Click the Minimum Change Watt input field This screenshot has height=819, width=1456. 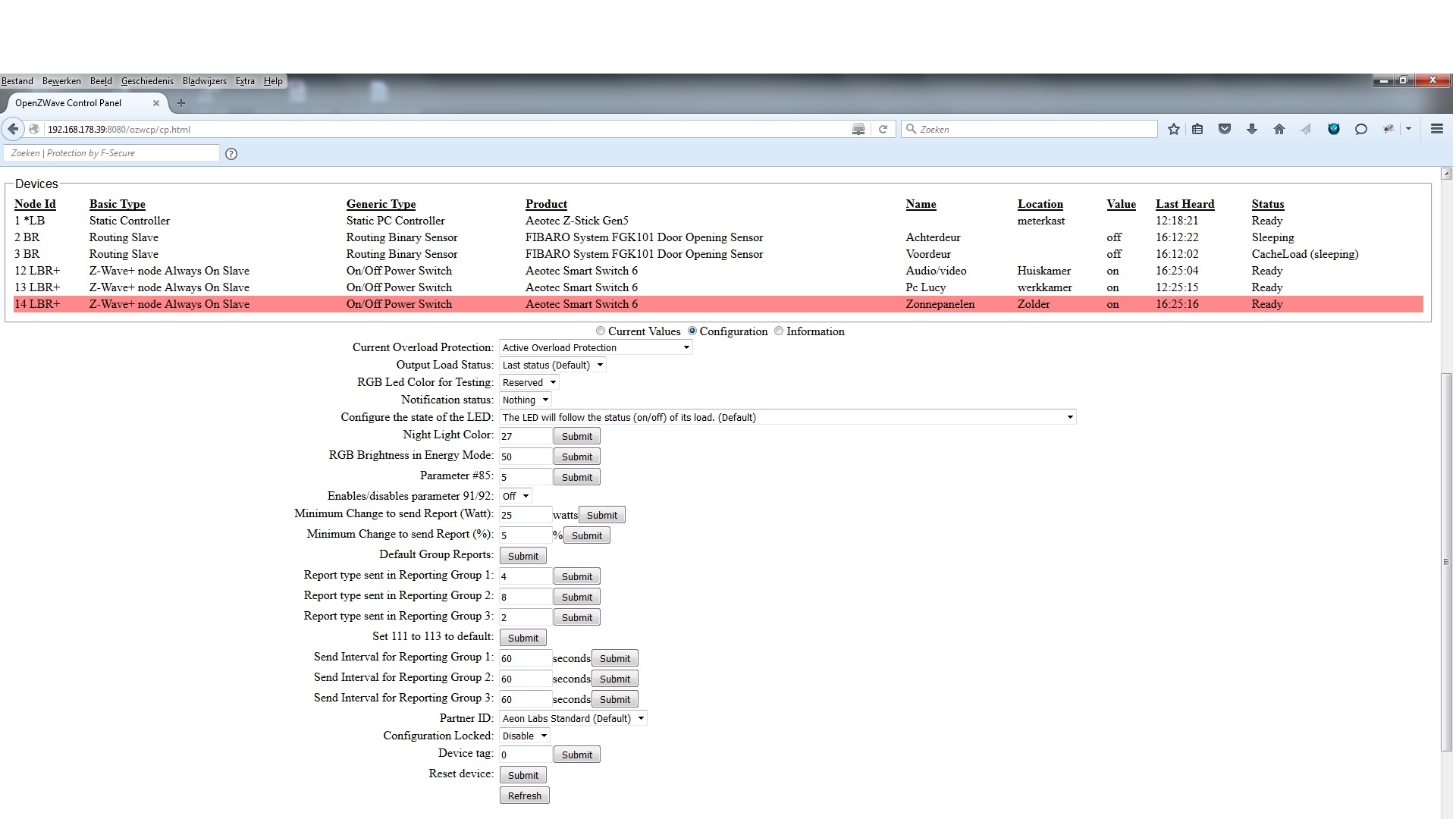[x=525, y=515]
